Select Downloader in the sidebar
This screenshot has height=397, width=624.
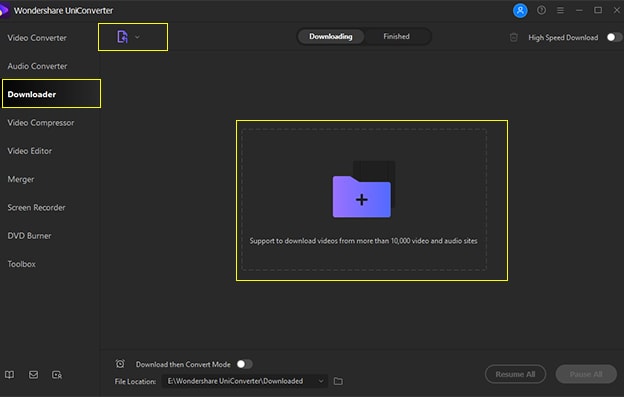coord(51,94)
